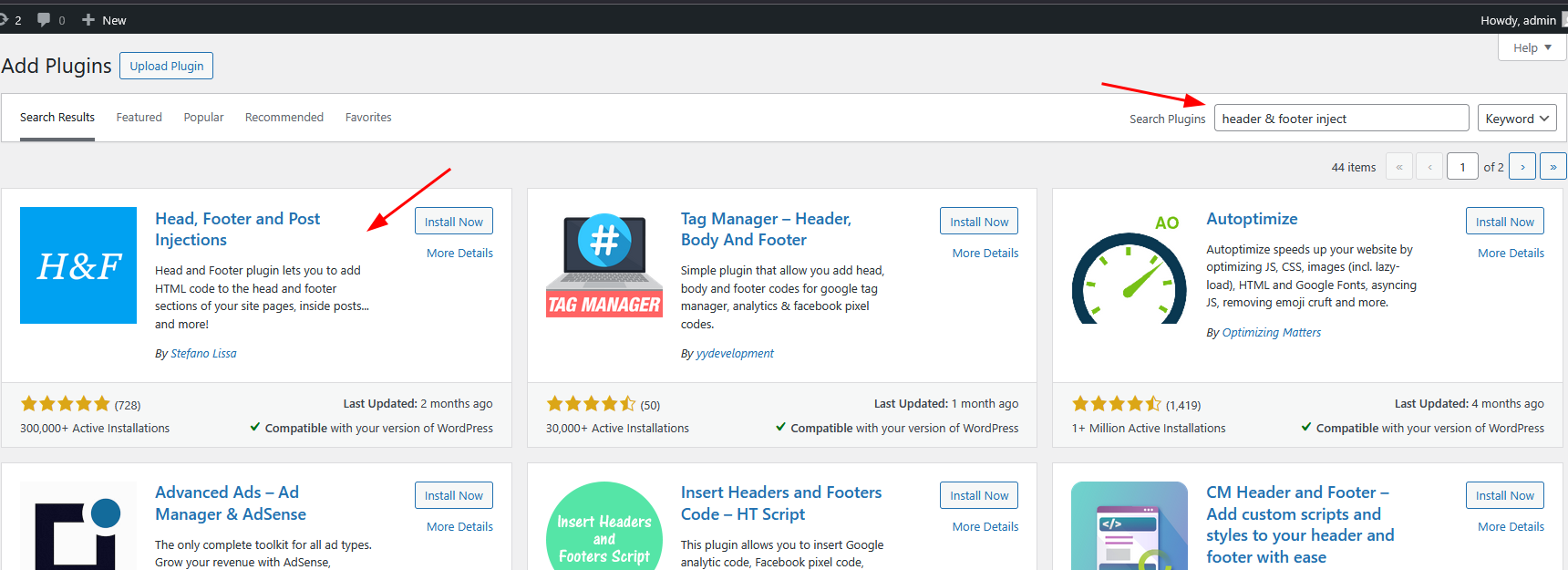Open author link Stefano Lissa
This screenshot has width=1568, height=570.
[203, 354]
